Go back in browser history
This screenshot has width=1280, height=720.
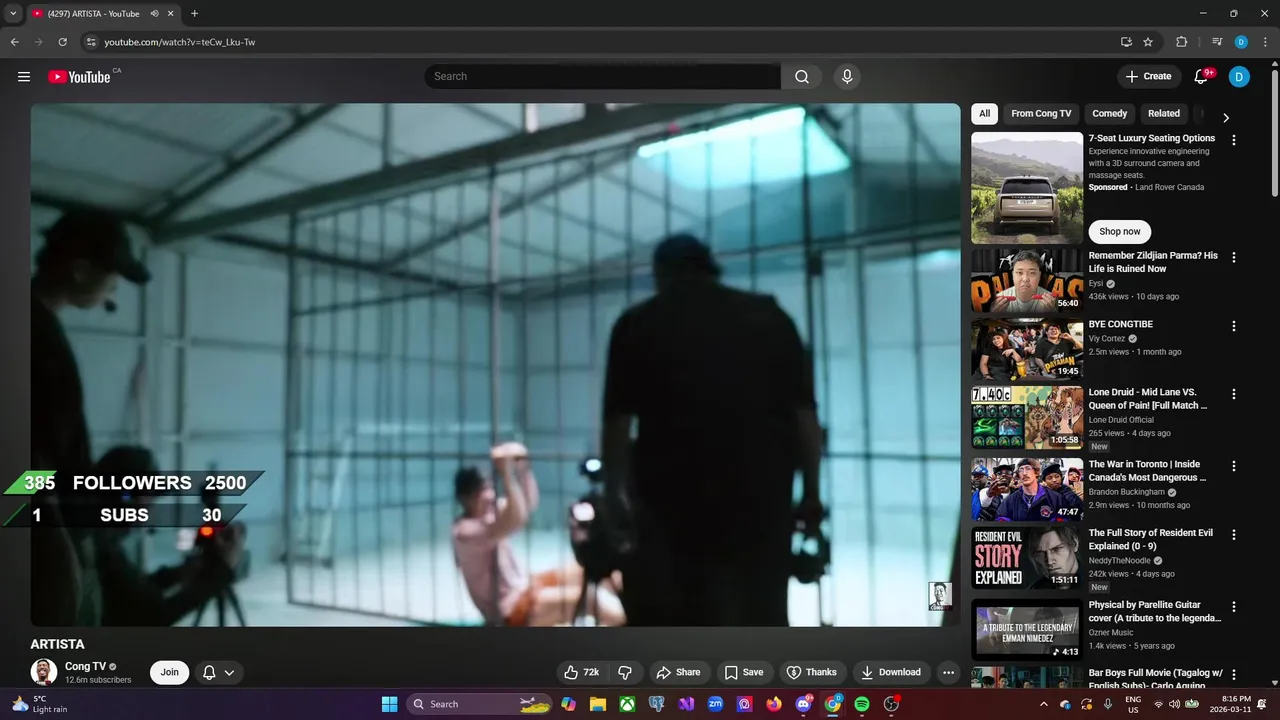tap(14, 42)
